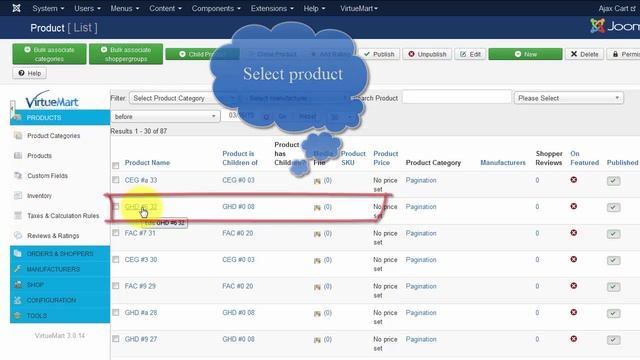Tick the checkbox for product CEG #3 30

coord(116,259)
